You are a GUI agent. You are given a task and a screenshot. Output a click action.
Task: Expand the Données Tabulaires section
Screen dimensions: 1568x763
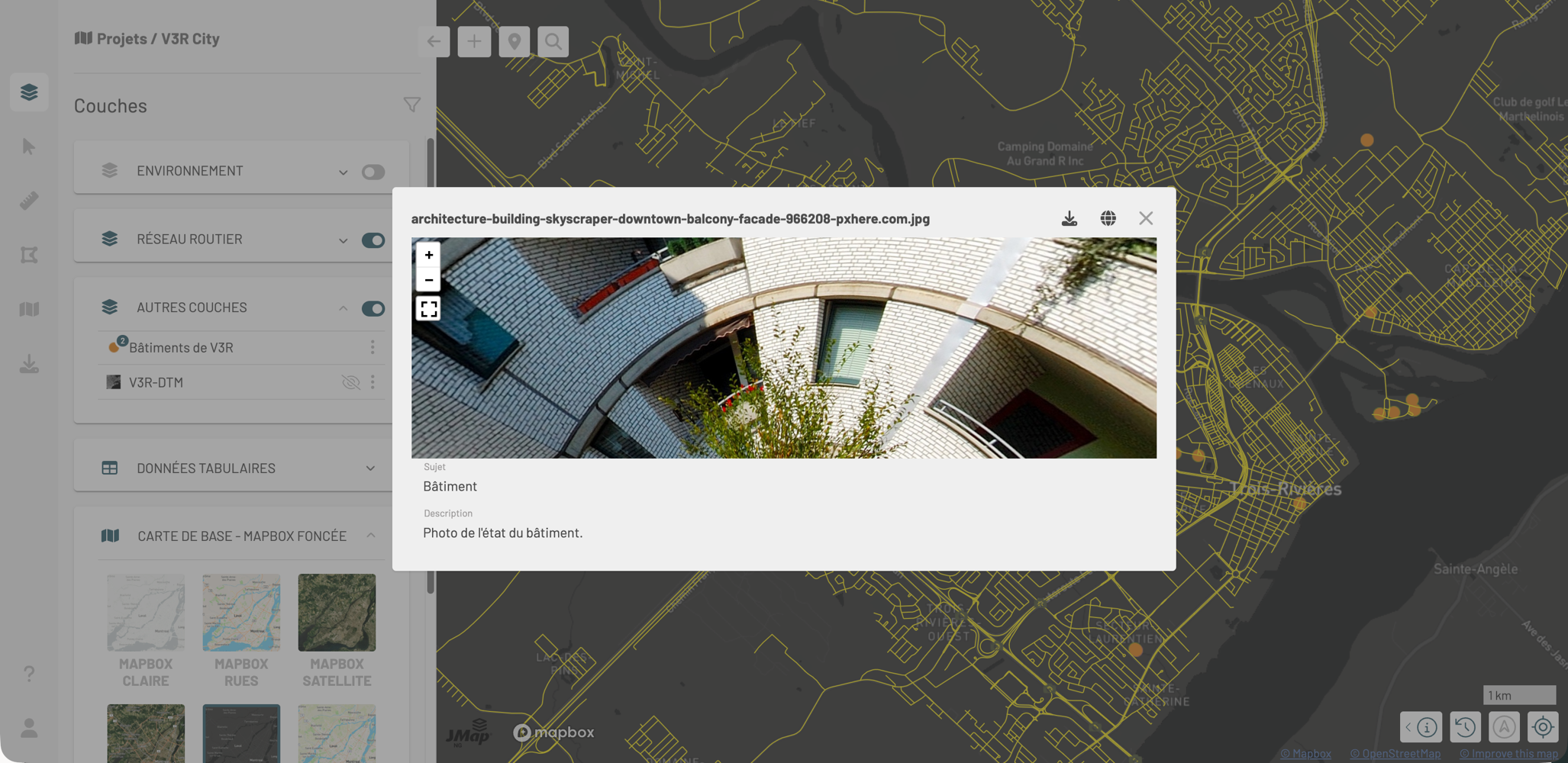(370, 468)
